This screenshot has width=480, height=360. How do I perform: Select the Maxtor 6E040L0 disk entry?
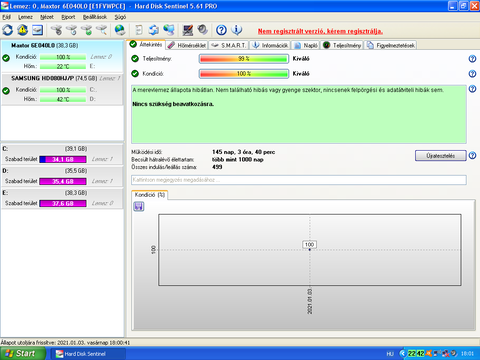coord(62,56)
